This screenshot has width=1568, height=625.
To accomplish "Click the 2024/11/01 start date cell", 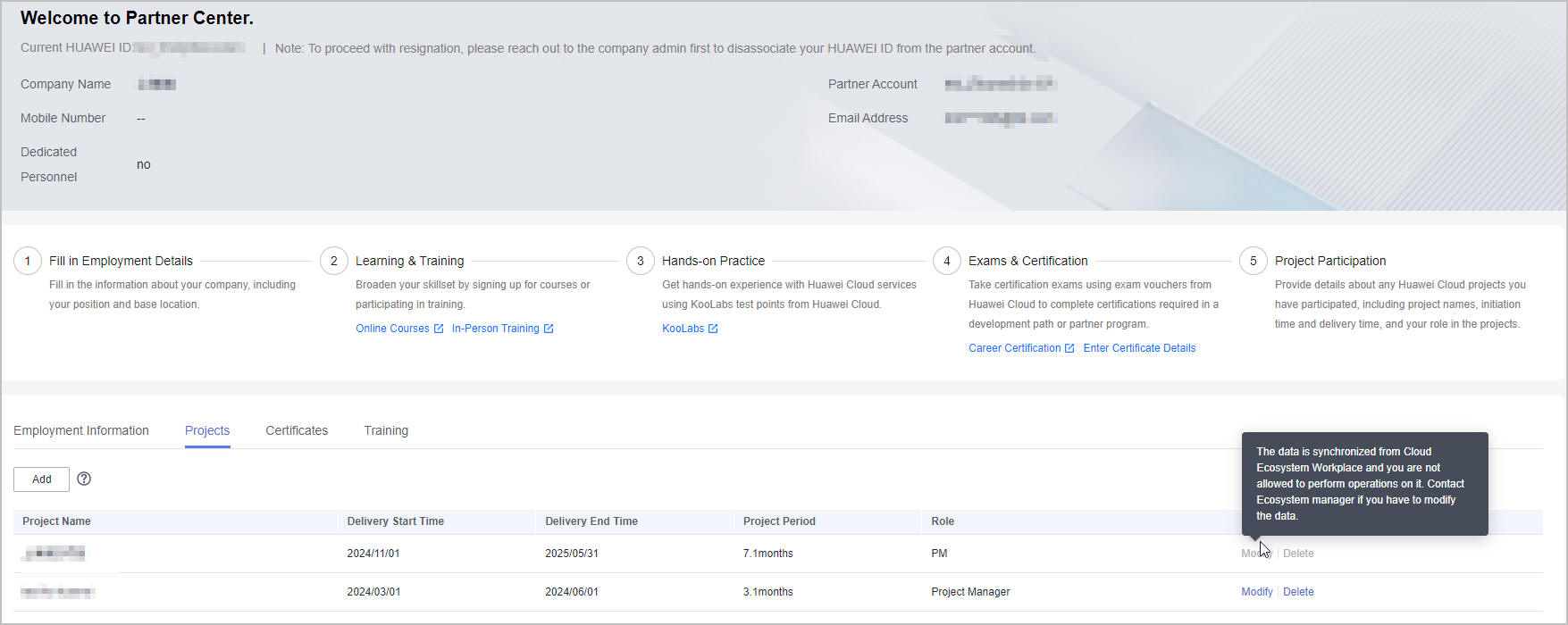I will pyautogui.click(x=373, y=554).
